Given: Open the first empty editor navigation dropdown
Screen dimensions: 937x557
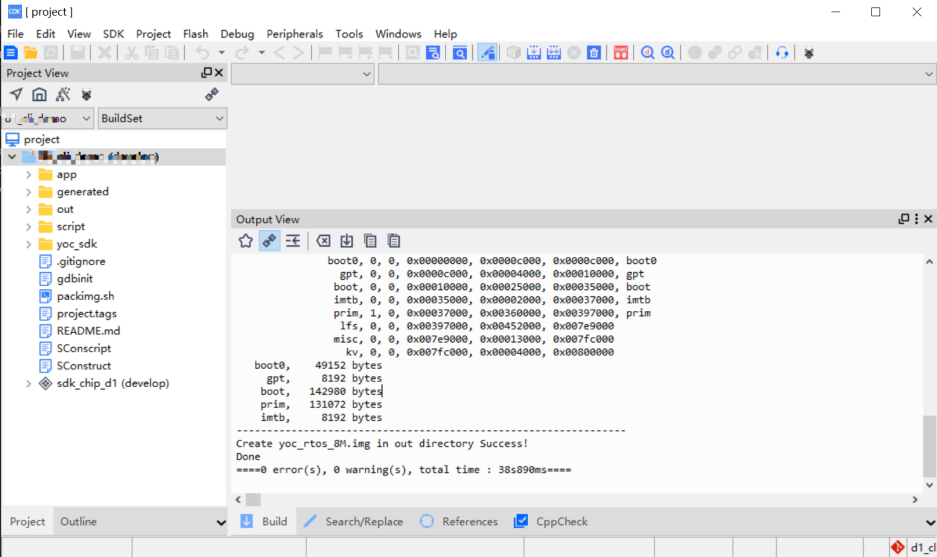Looking at the screenshot, I should (303, 74).
